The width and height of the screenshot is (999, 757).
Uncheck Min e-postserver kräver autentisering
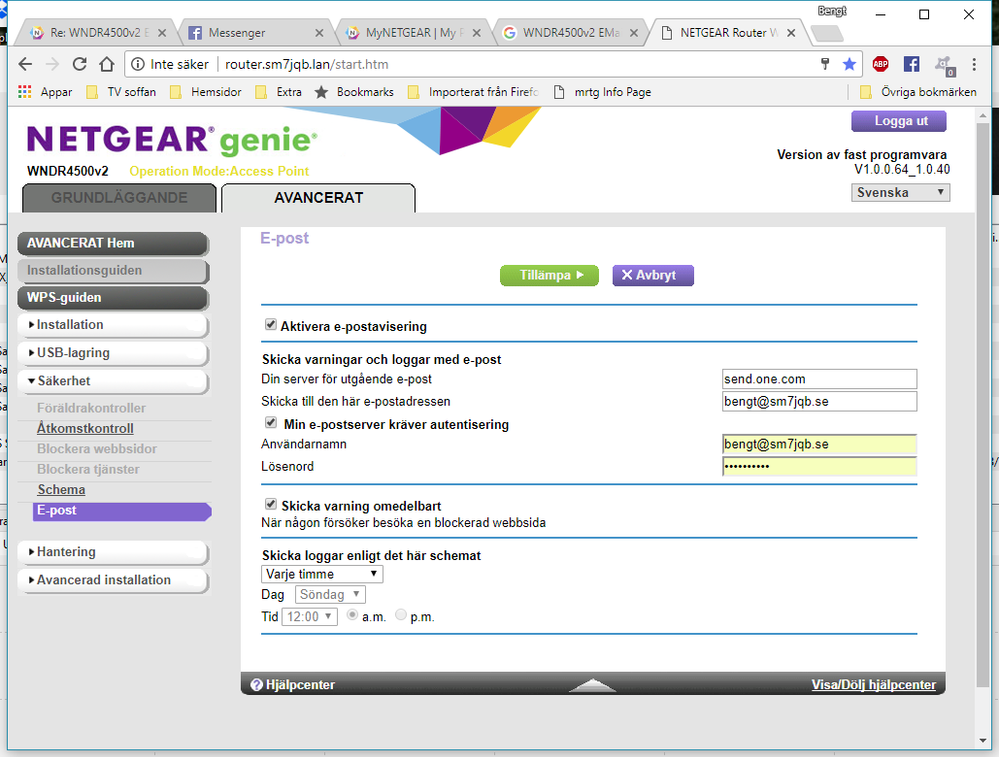pyautogui.click(x=271, y=423)
